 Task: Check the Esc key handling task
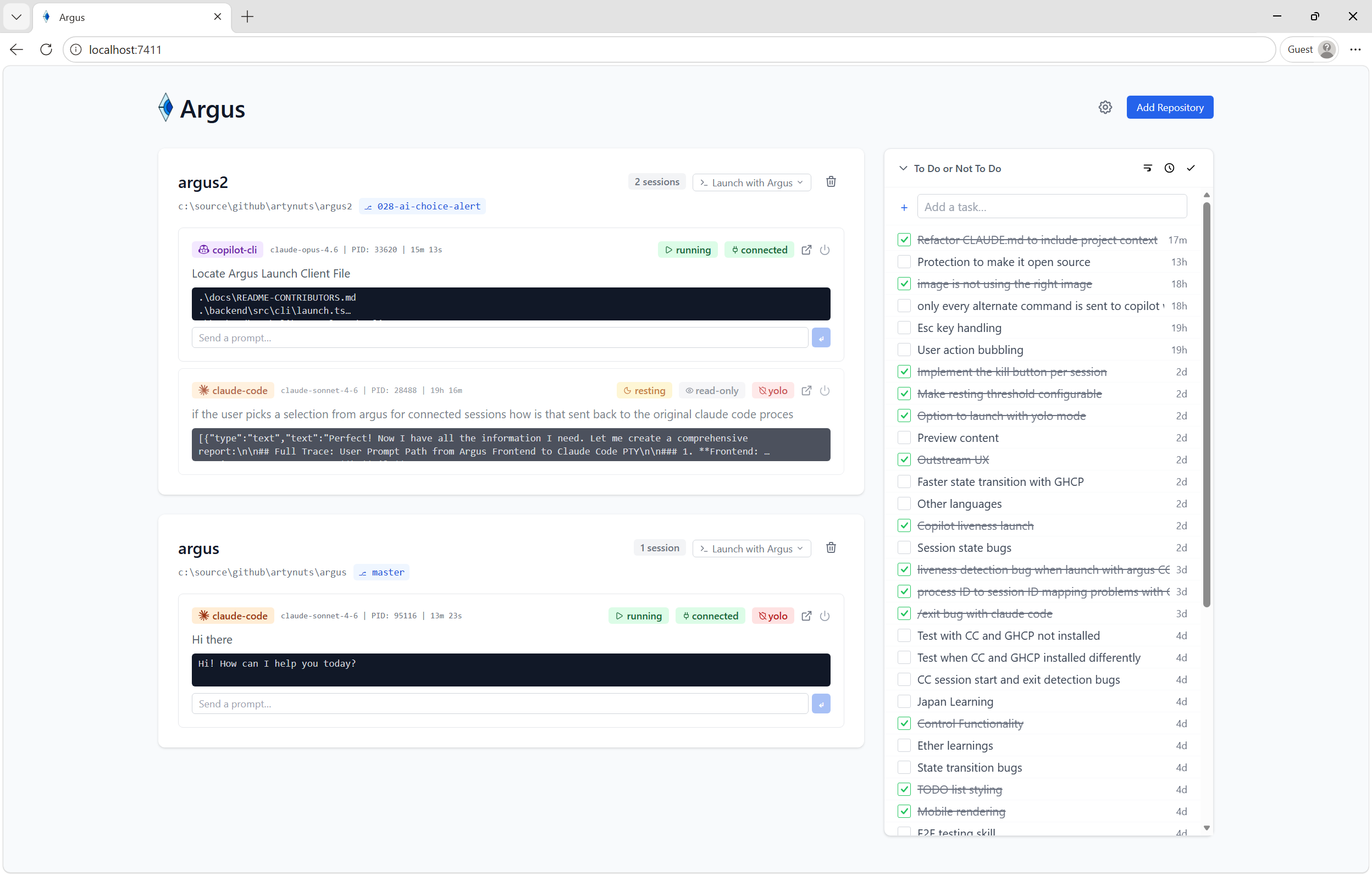[904, 328]
